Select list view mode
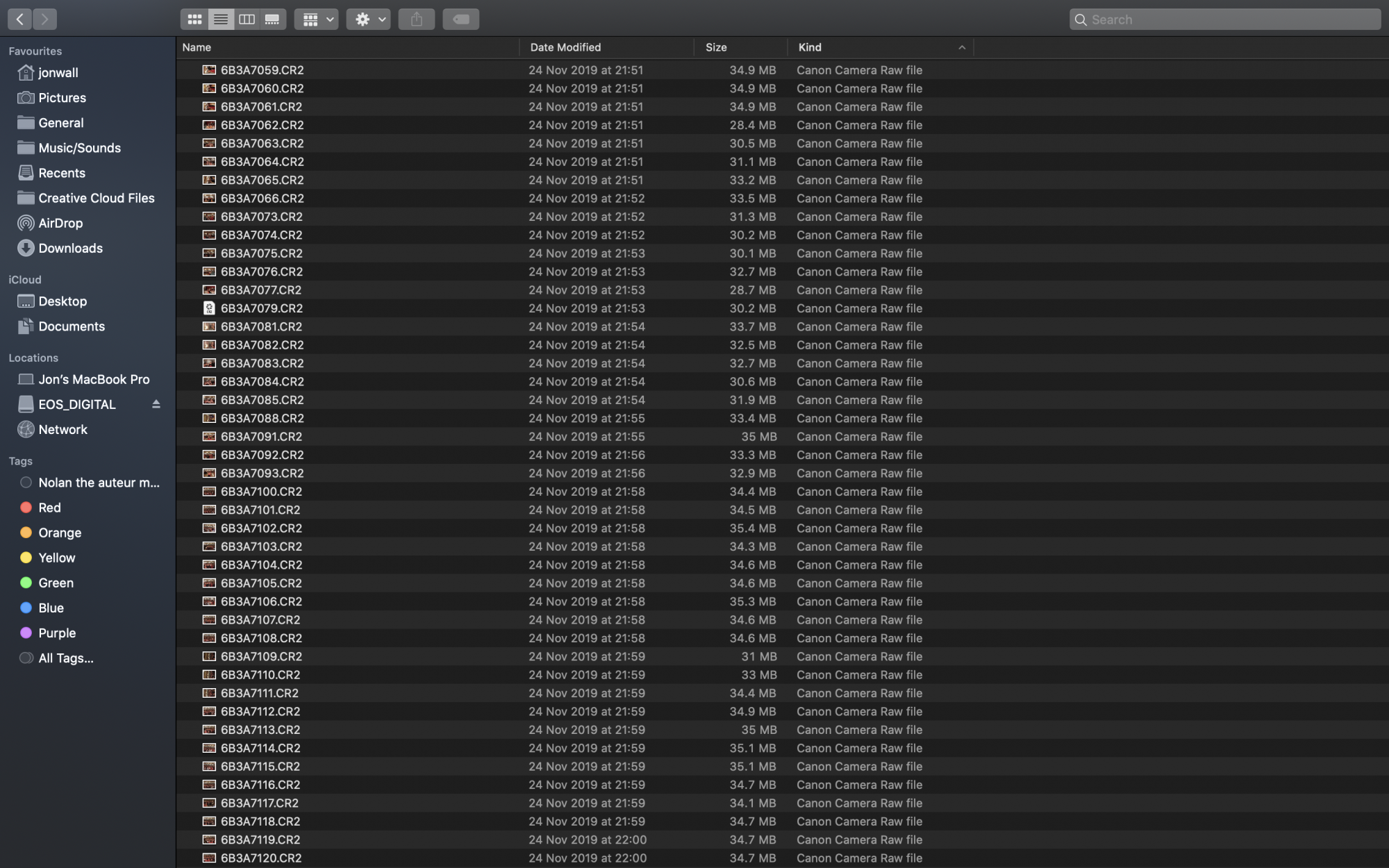This screenshot has height=868, width=1389. click(221, 19)
